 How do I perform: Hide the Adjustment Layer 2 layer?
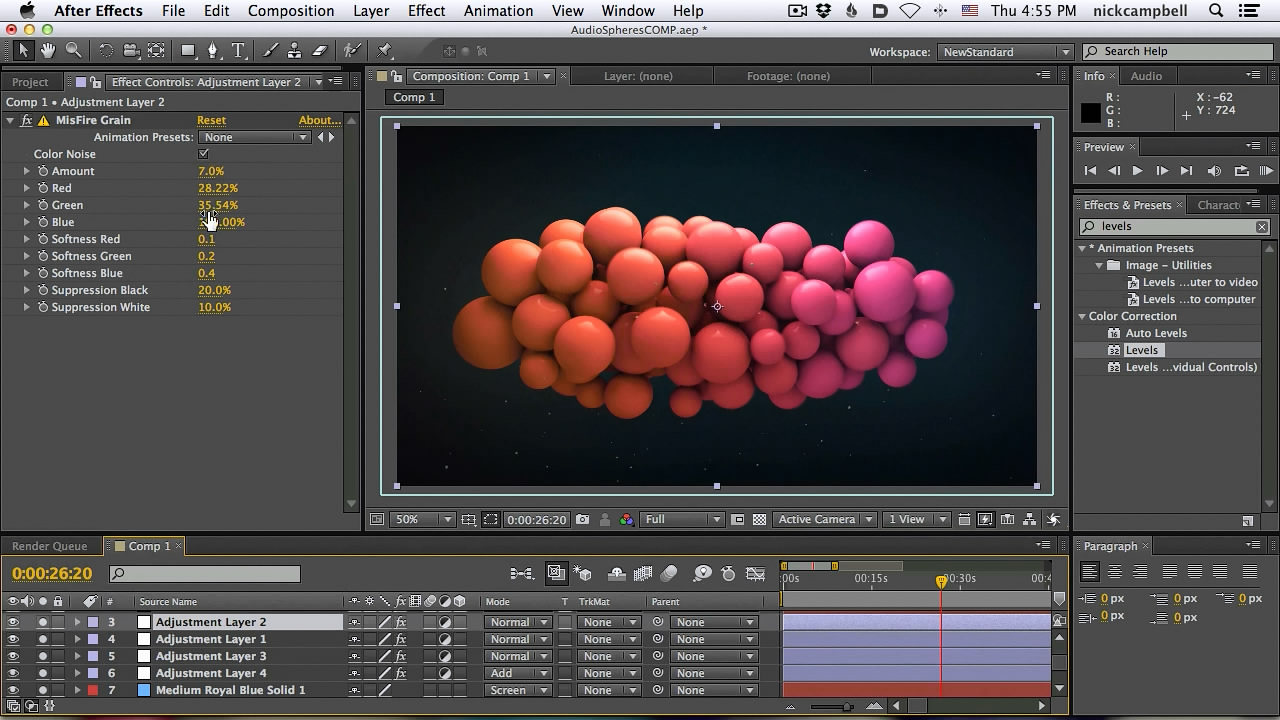(x=12, y=622)
